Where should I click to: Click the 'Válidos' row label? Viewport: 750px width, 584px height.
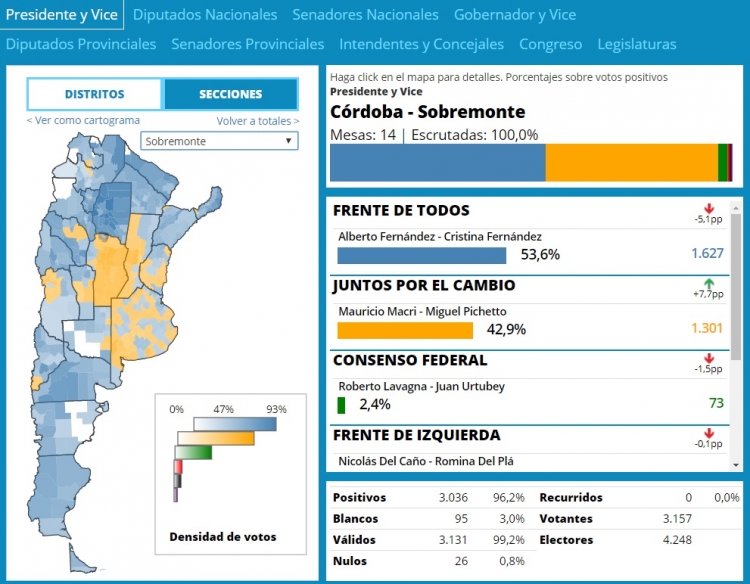pyautogui.click(x=354, y=540)
